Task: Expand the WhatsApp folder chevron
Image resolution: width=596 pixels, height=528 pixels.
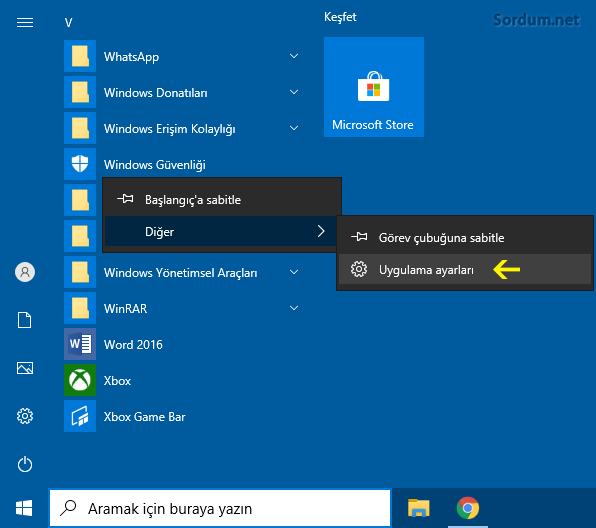Action: (294, 56)
